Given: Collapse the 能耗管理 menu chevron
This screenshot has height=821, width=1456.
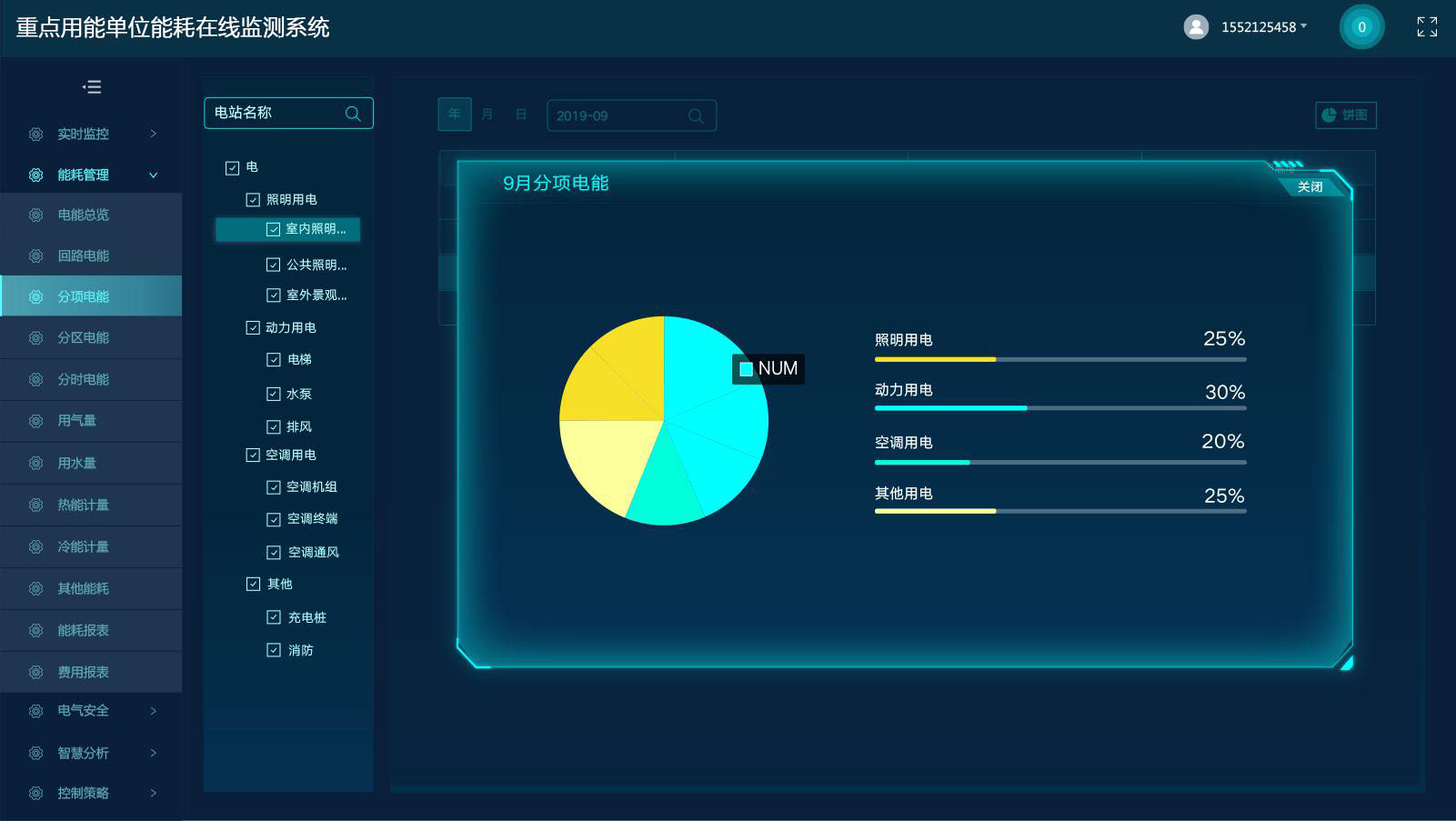Looking at the screenshot, I should coord(153,175).
